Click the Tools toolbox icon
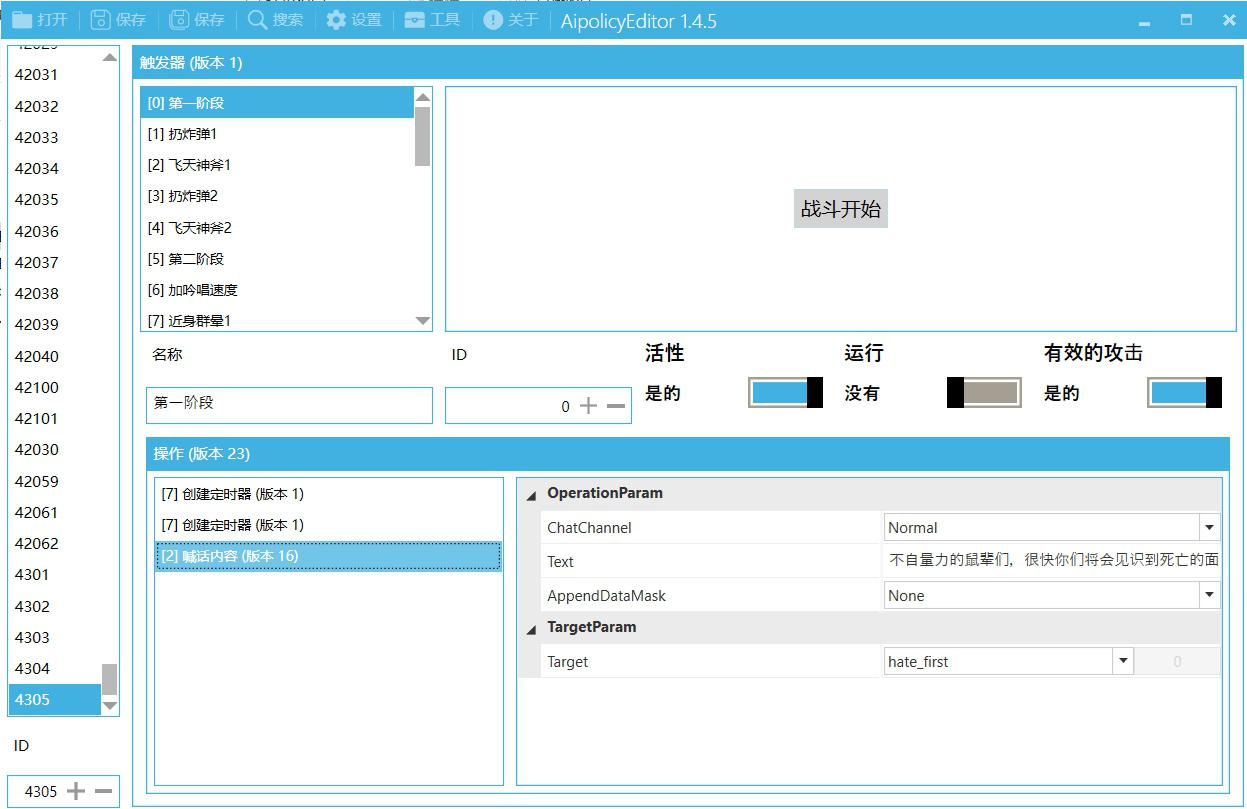 coord(415,20)
